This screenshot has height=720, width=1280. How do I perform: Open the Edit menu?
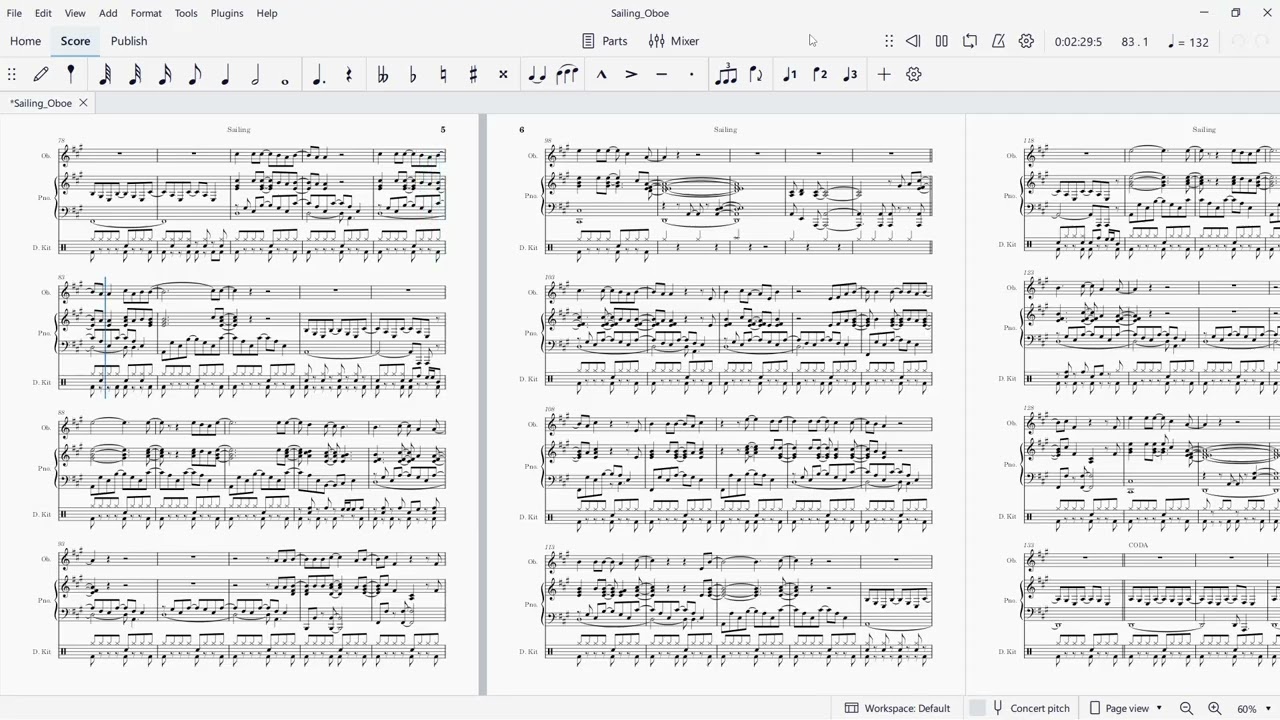[x=43, y=13]
